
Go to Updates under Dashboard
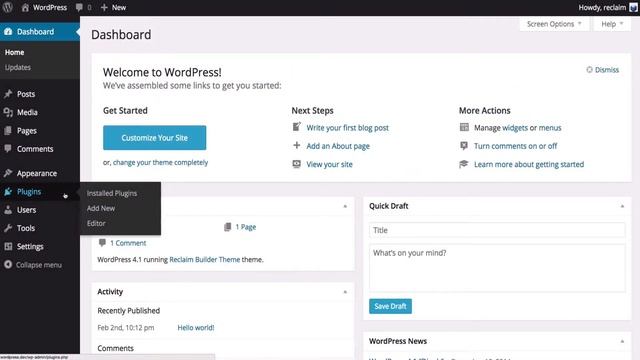coord(18,67)
